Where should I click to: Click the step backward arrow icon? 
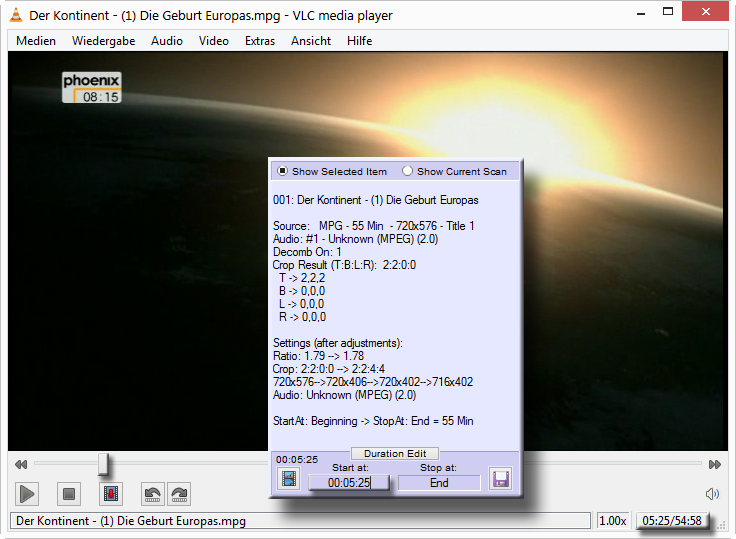coord(153,494)
